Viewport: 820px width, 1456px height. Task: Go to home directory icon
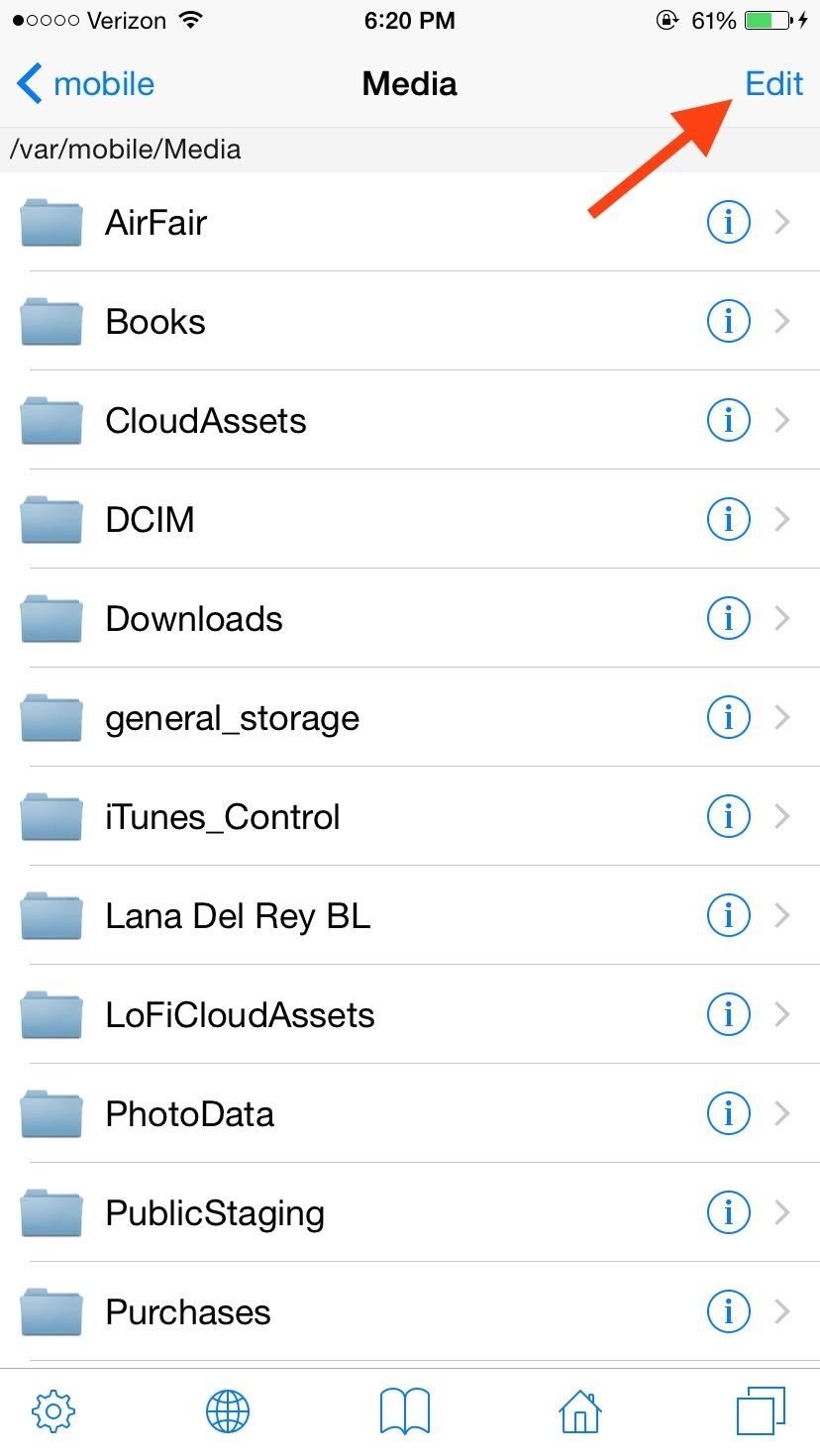pyautogui.click(x=580, y=1409)
